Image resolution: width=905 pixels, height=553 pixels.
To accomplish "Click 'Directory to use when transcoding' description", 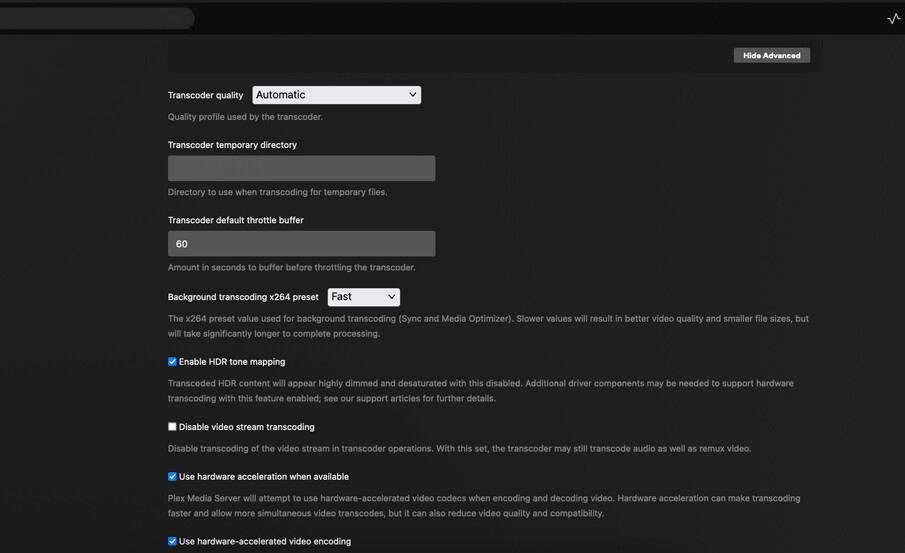I will point(278,192).
